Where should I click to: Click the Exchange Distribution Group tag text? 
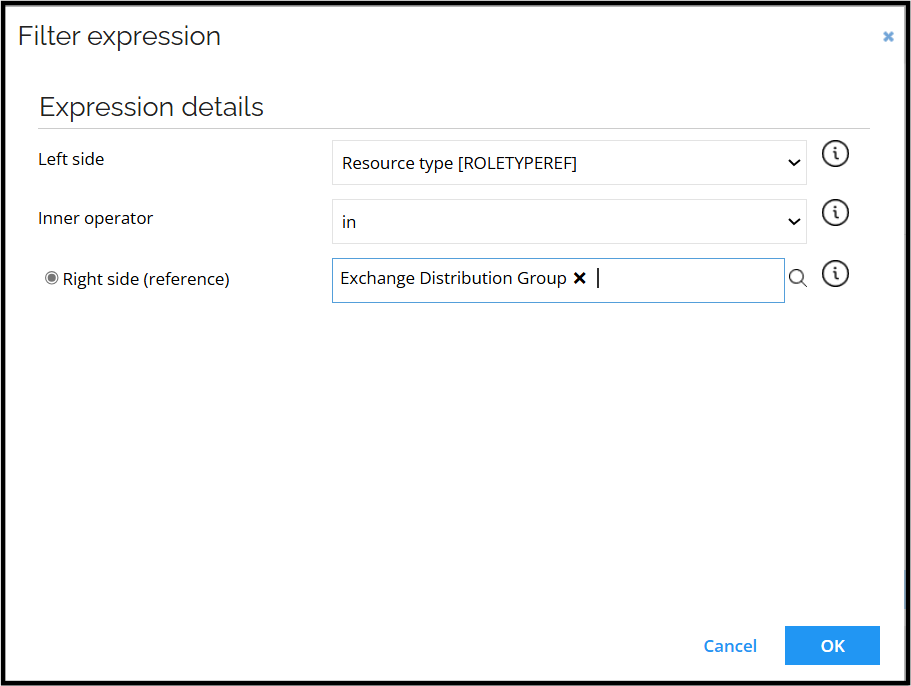click(x=453, y=279)
